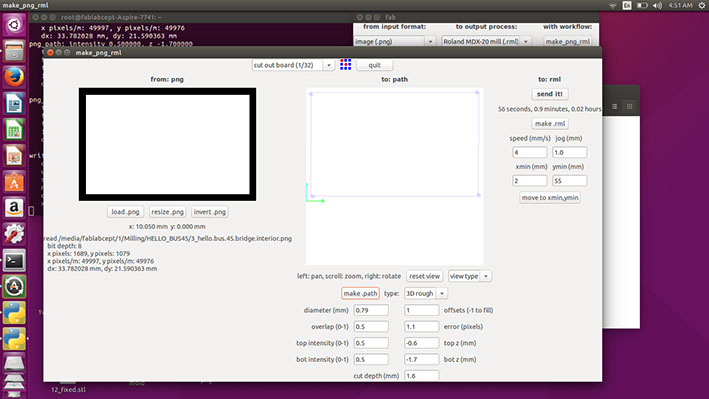709x399 pixels.
Task: Launch Firefox from the dock
Action: pos(14,77)
